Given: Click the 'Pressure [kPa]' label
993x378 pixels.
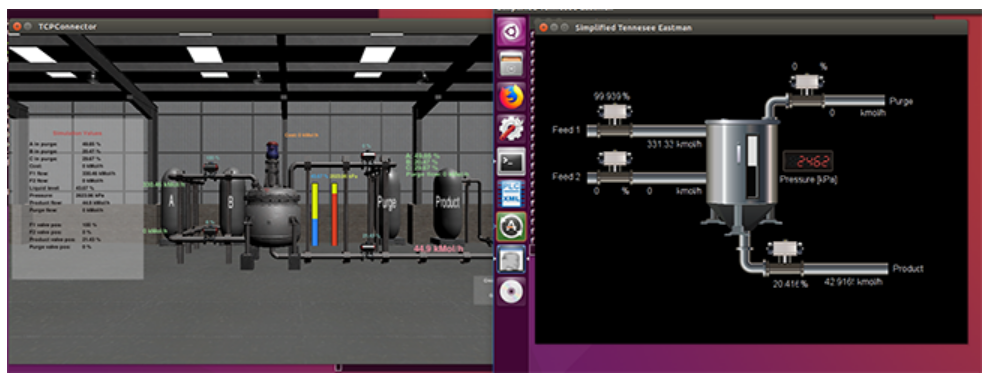Looking at the screenshot, I should (808, 180).
